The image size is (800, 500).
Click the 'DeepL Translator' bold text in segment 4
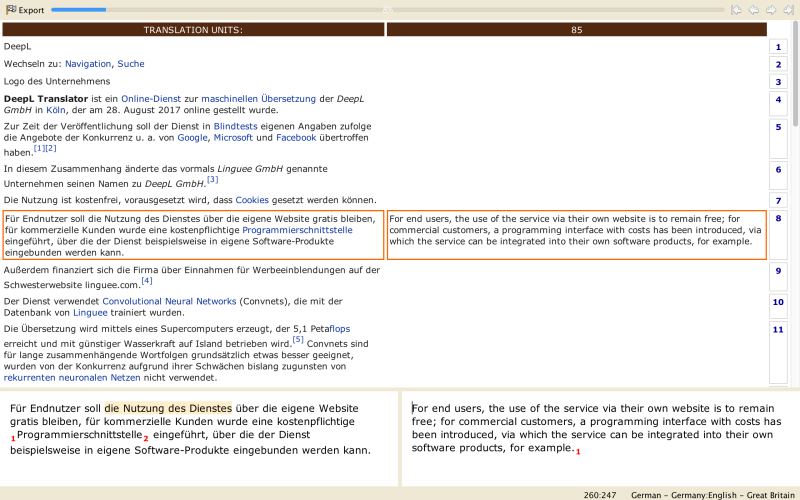coord(45,99)
